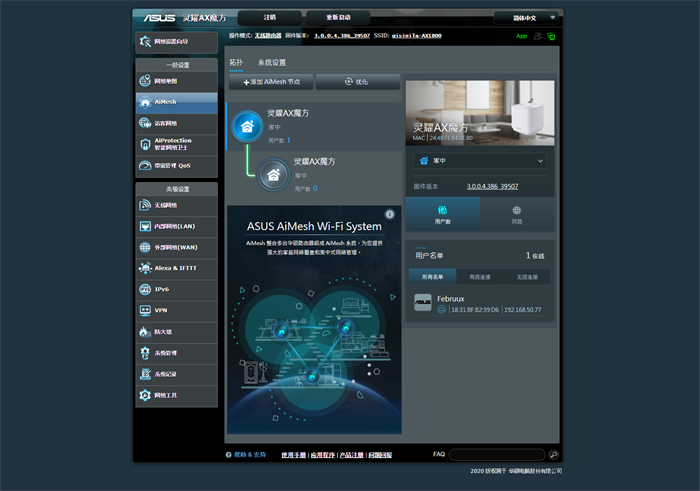This screenshot has height=491, width=700.
Task: Click the green App icon in header
Action: click(521, 36)
